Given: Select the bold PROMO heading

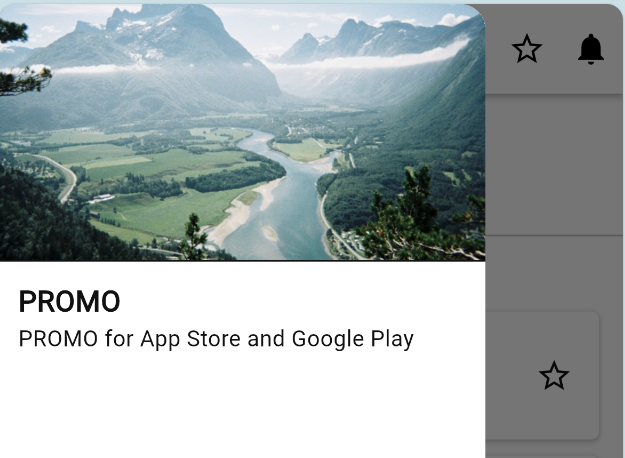Looking at the screenshot, I should coord(69,301).
